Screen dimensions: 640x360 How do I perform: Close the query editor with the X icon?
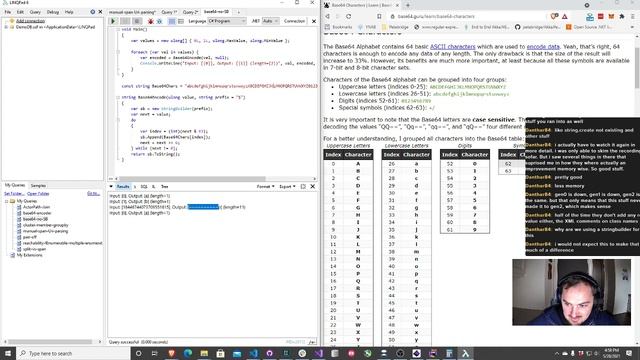(314, 21)
